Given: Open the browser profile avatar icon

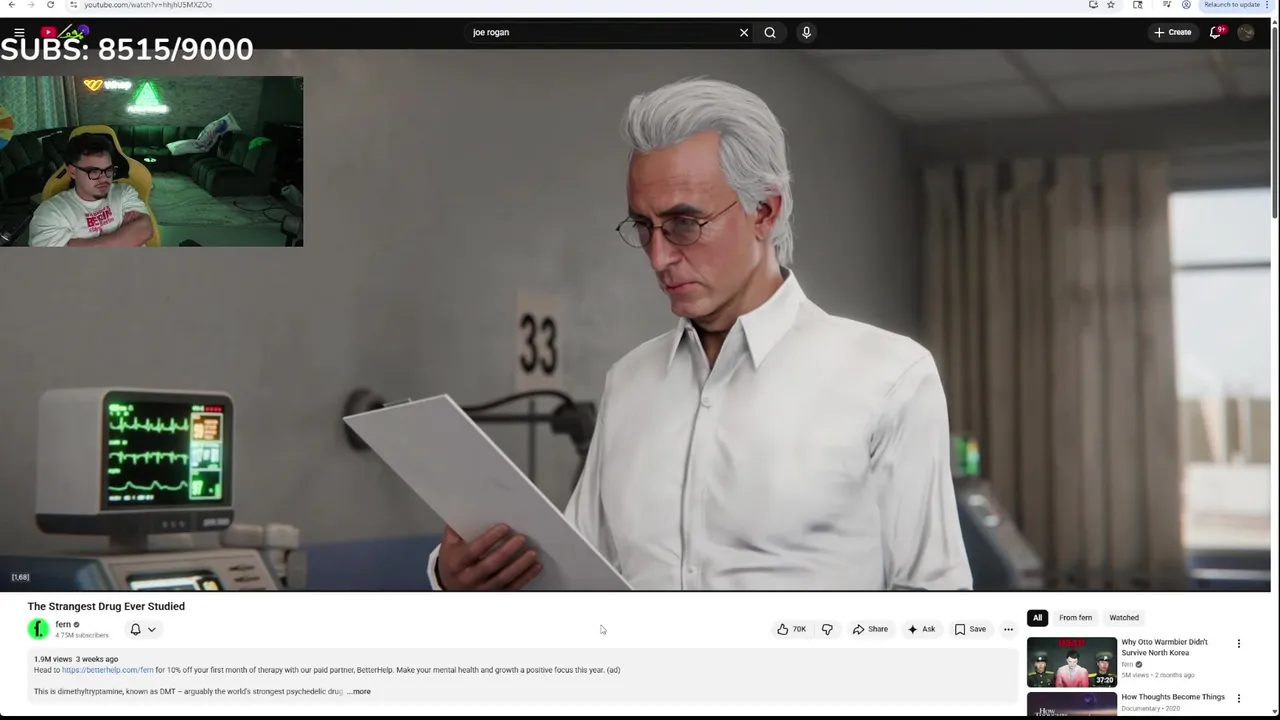Looking at the screenshot, I should click(1186, 5).
